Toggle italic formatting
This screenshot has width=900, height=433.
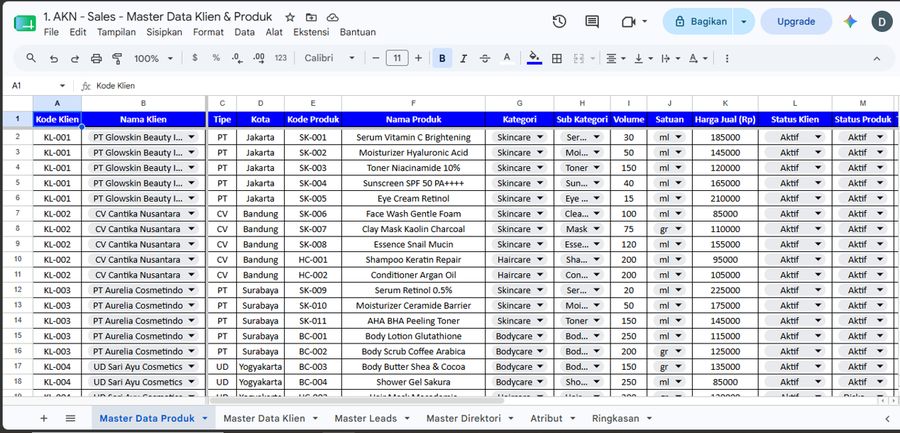click(463, 58)
